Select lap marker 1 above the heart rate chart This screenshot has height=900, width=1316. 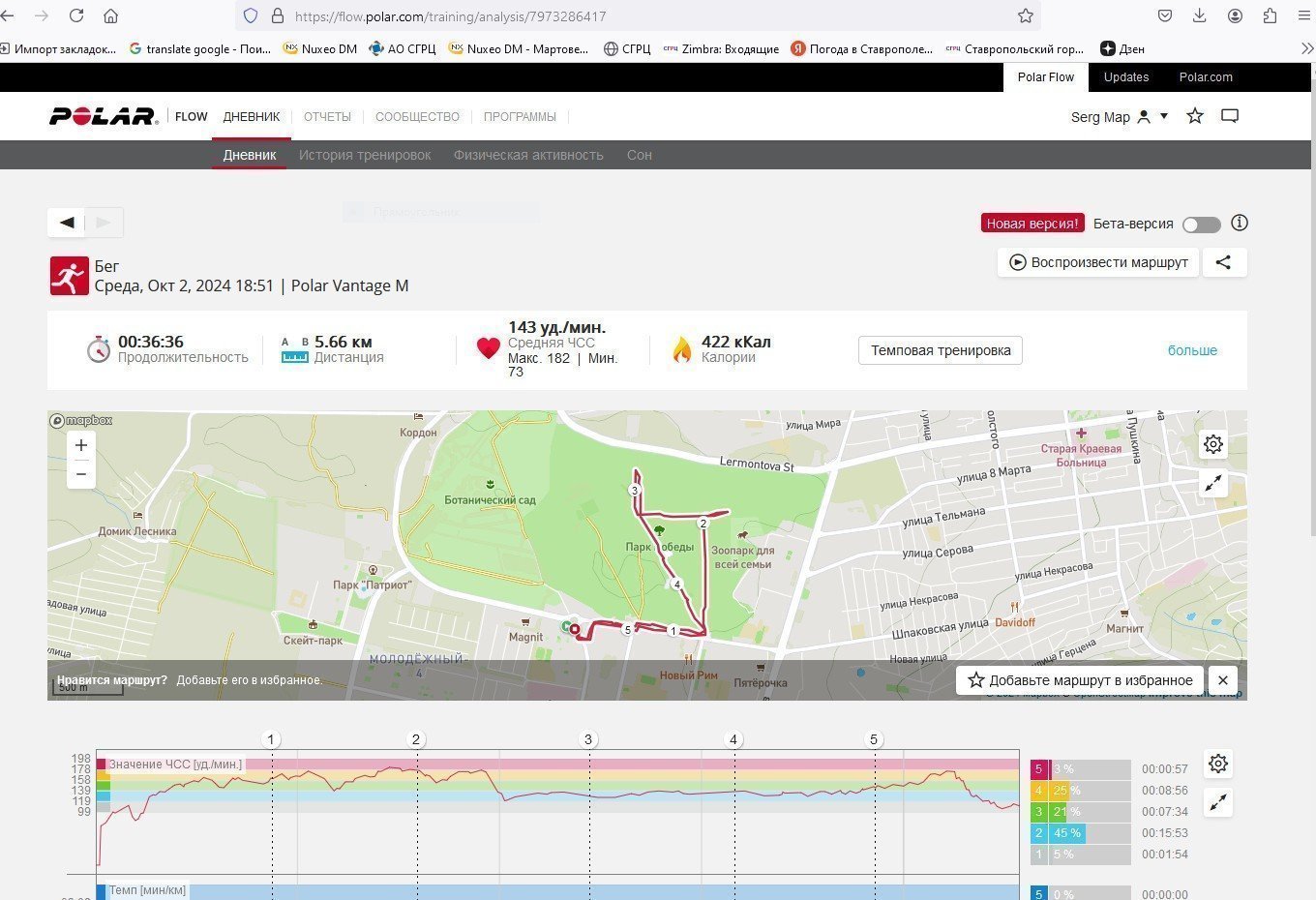click(x=271, y=739)
